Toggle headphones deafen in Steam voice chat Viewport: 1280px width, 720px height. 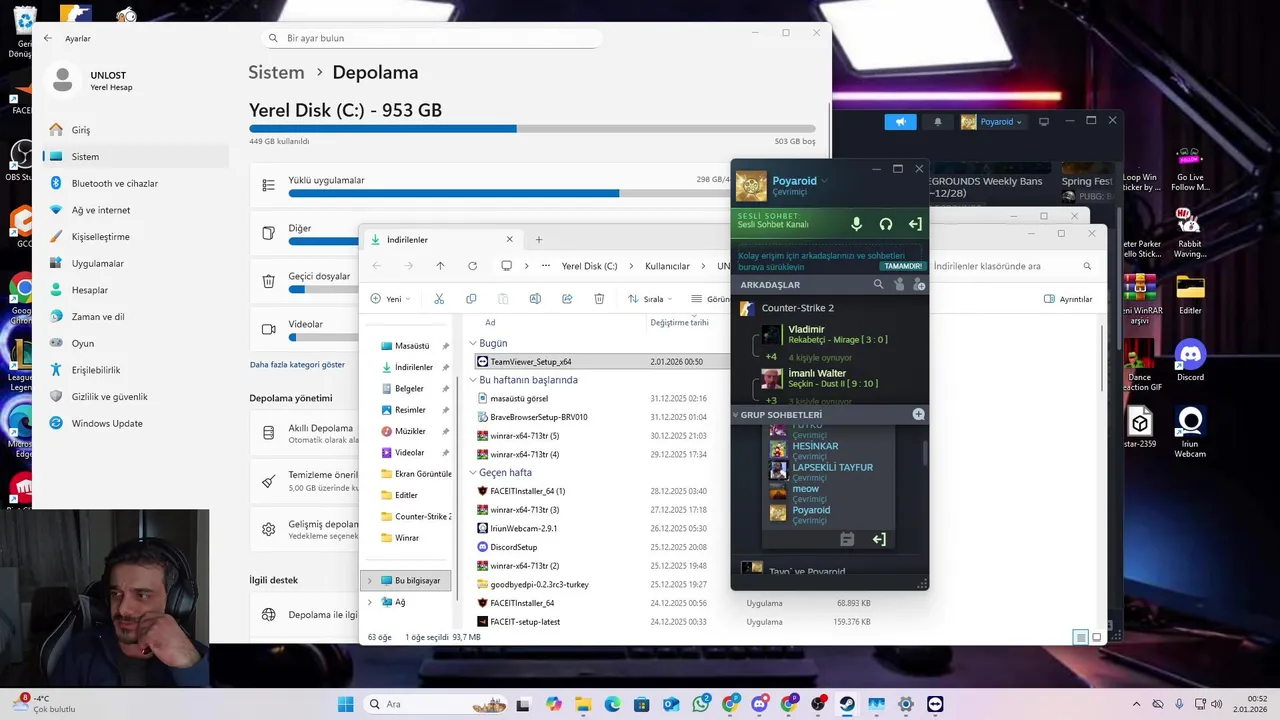pos(886,224)
